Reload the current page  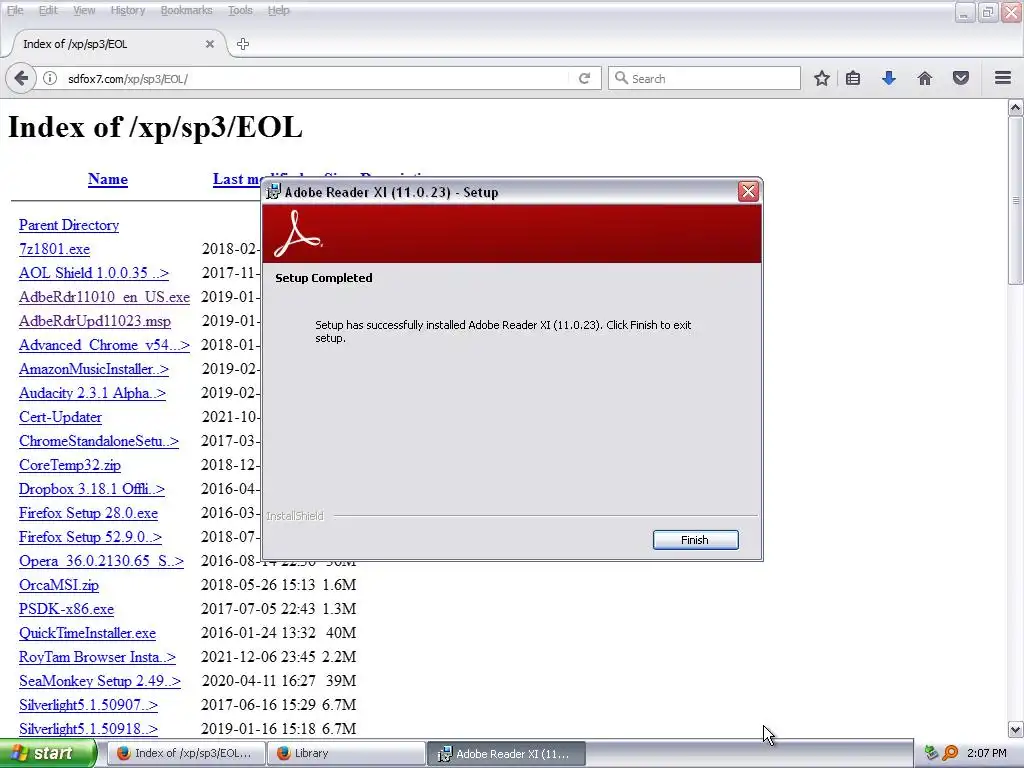pos(584,78)
